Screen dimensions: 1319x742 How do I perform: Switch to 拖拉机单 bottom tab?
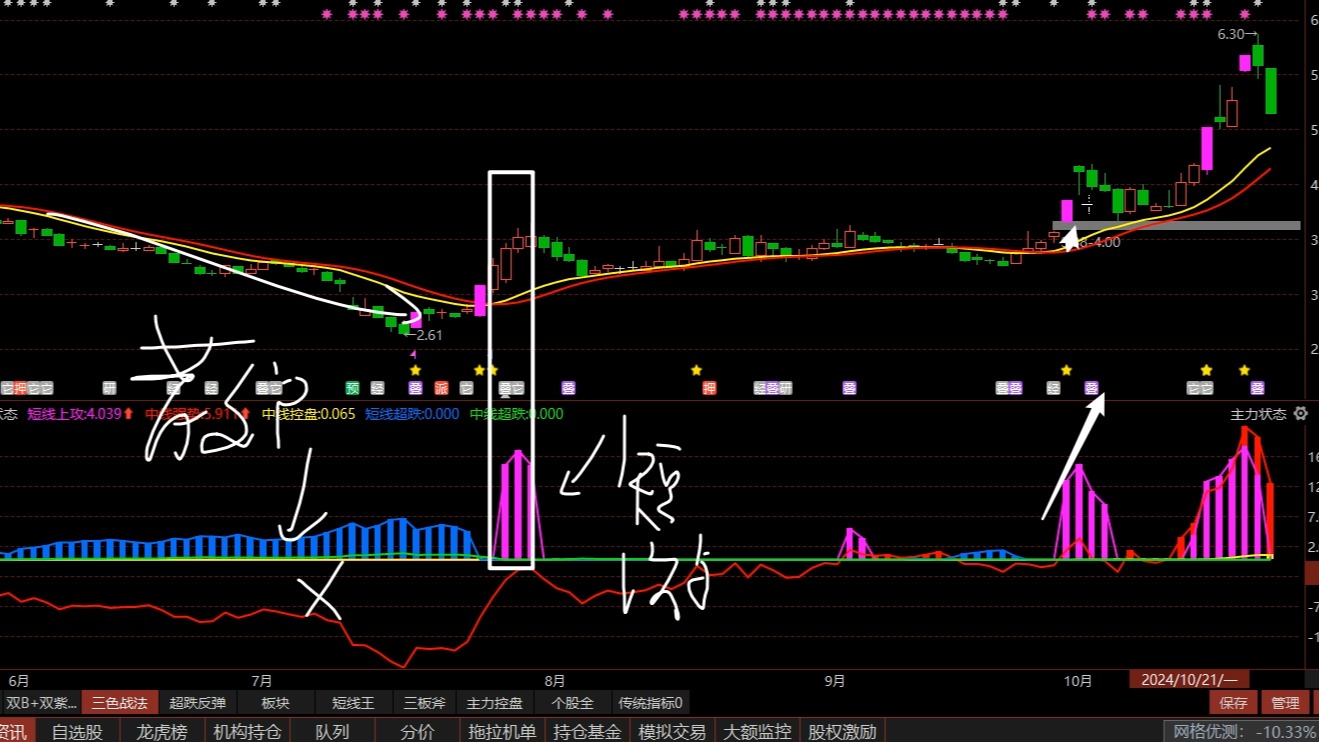[503, 732]
